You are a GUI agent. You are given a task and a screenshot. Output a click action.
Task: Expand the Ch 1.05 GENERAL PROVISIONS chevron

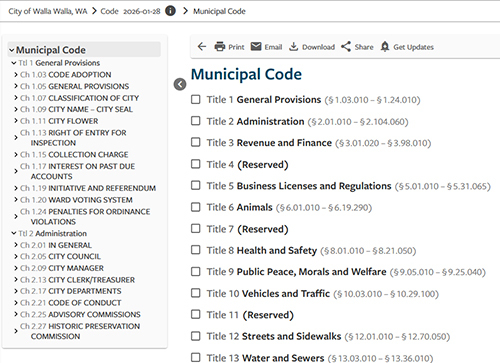pos(16,86)
